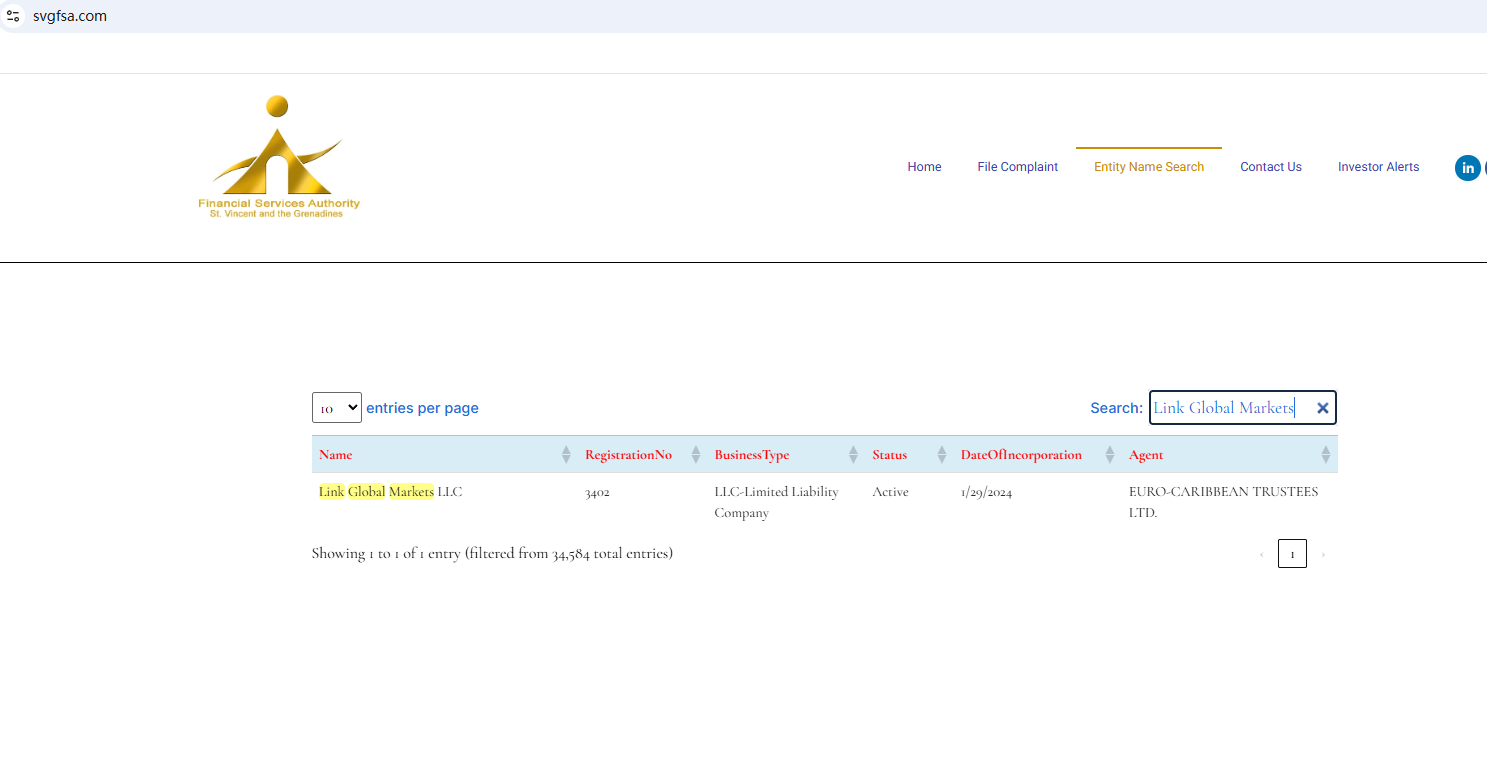Open File Complaint page

tap(1017, 167)
